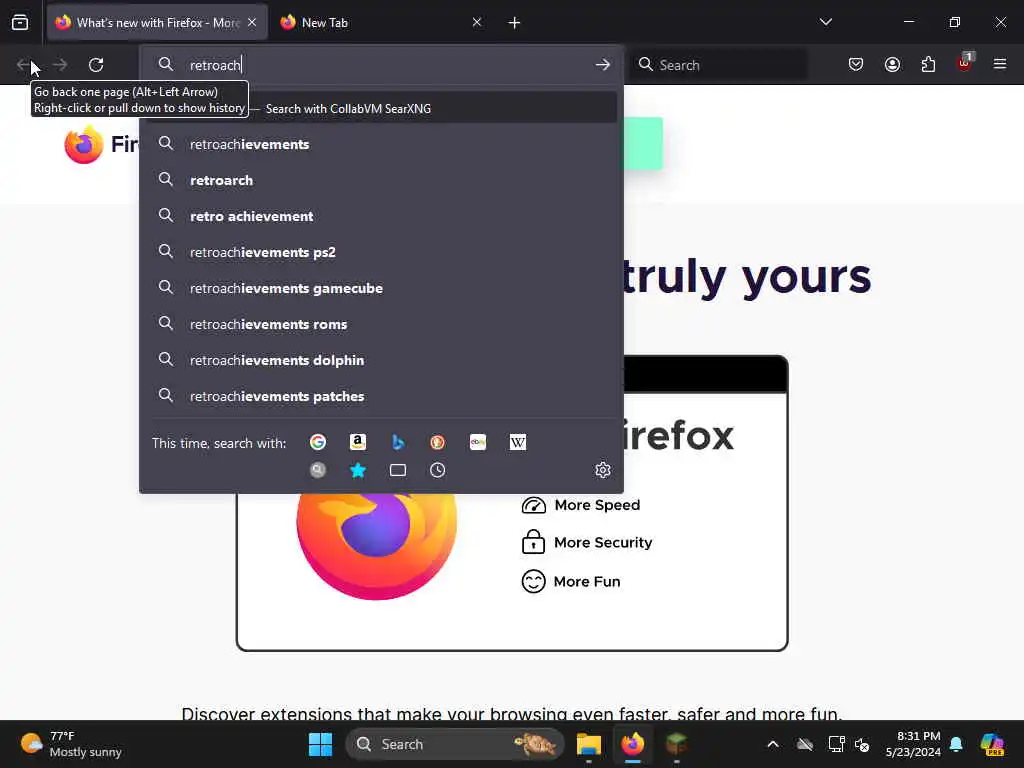Image resolution: width=1024 pixels, height=768 pixels.
Task: Choose suggestion retroachievements gamecube
Action: [x=381, y=288]
